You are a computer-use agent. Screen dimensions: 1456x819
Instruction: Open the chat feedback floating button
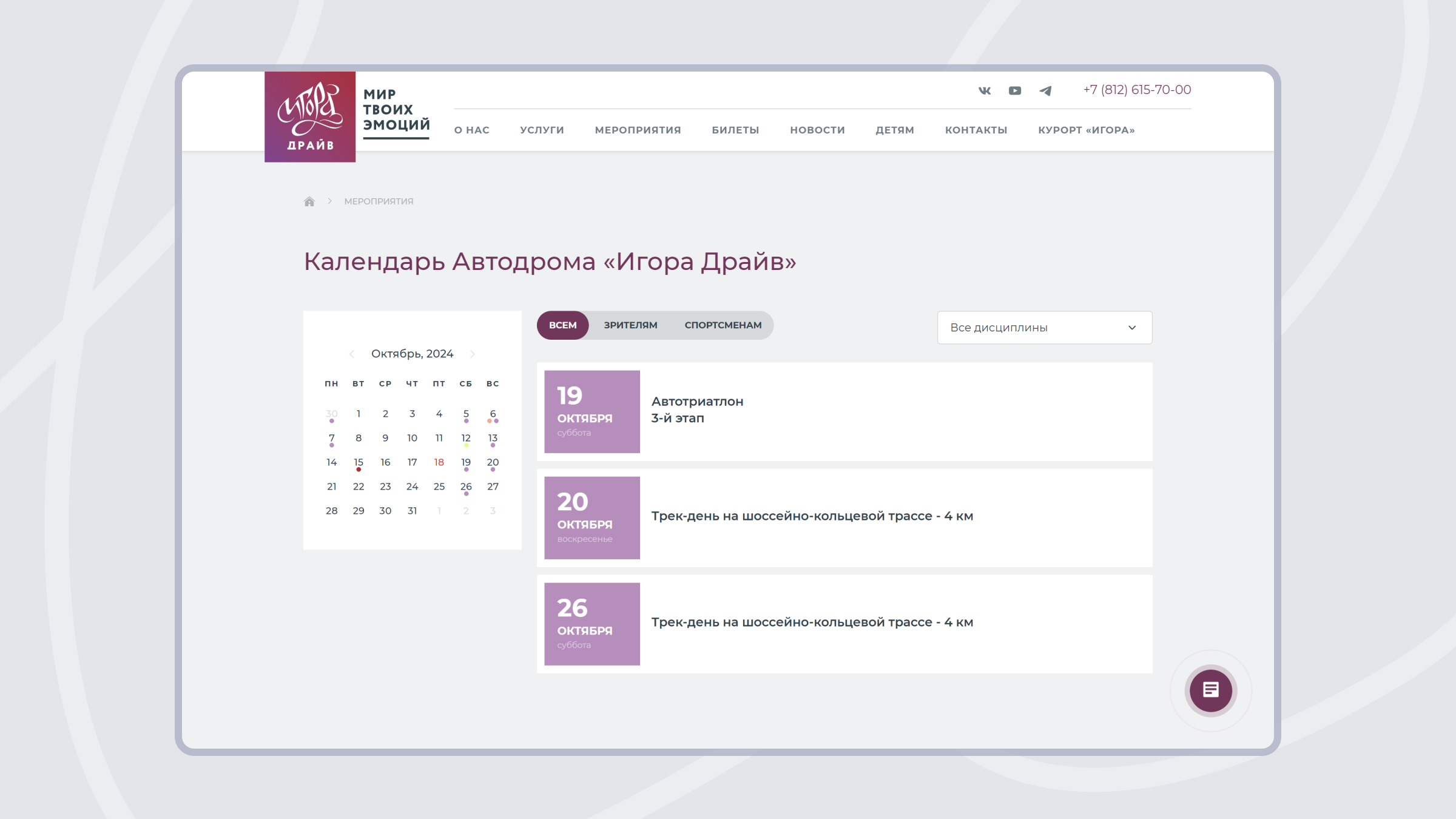coord(1211,690)
